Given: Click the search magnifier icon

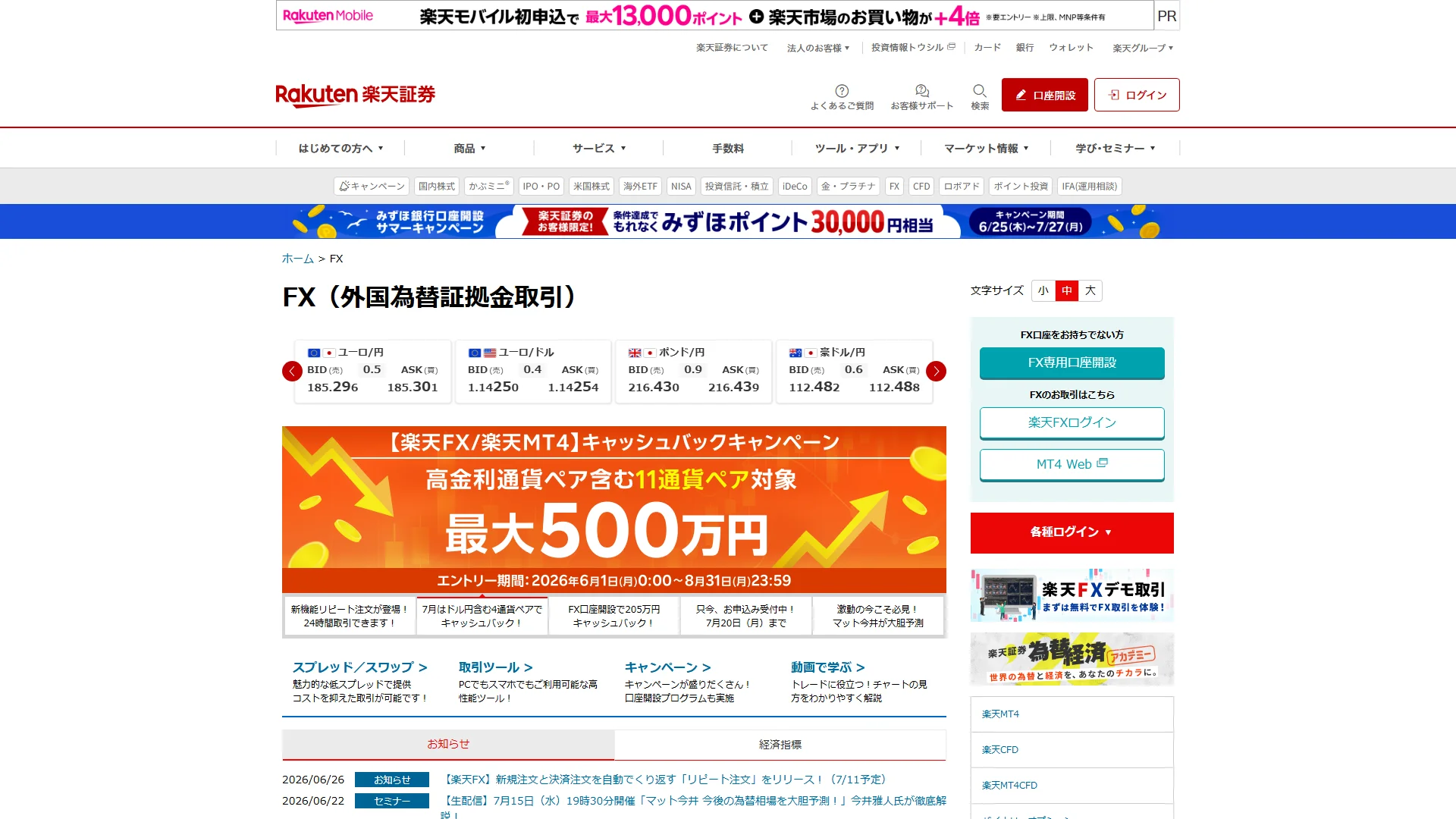Looking at the screenshot, I should tap(980, 91).
